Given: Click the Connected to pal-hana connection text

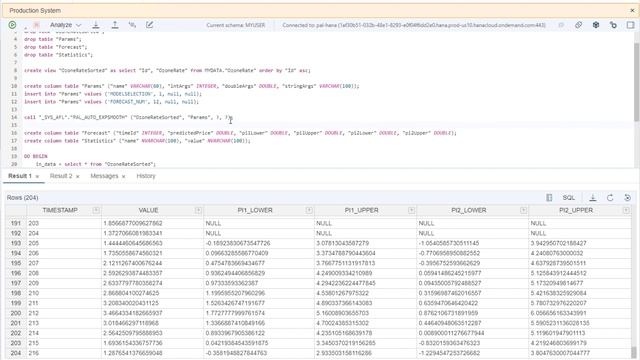Looking at the screenshot, I should click(414, 25).
